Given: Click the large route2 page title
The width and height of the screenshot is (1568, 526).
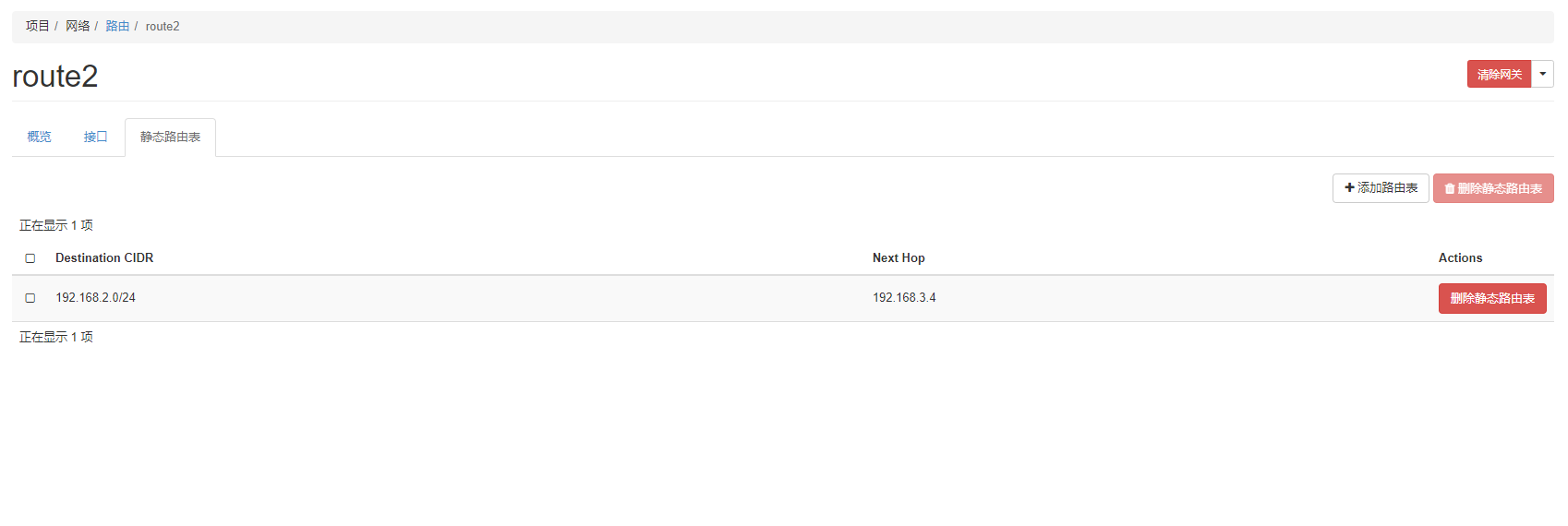Looking at the screenshot, I should point(55,76).
